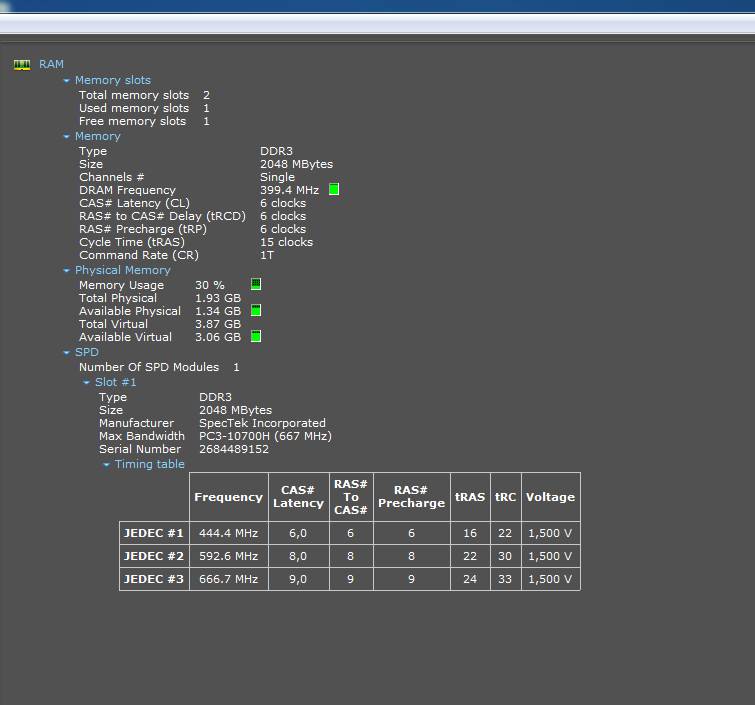Image resolution: width=755 pixels, height=705 pixels.
Task: Click the Memory Usage green indicator
Action: (x=256, y=285)
